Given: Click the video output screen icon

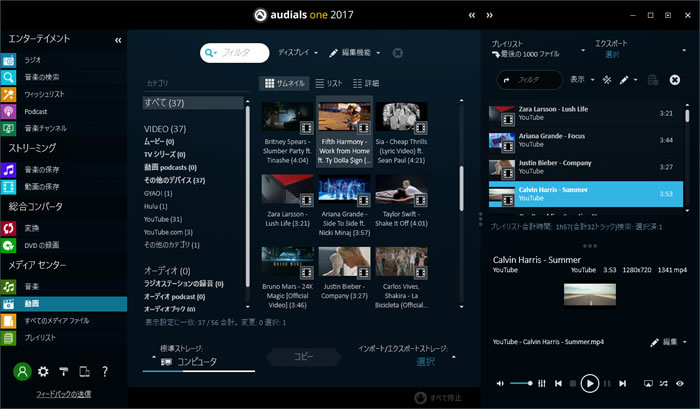Looking at the screenshot, I should pyautogui.click(x=648, y=383).
